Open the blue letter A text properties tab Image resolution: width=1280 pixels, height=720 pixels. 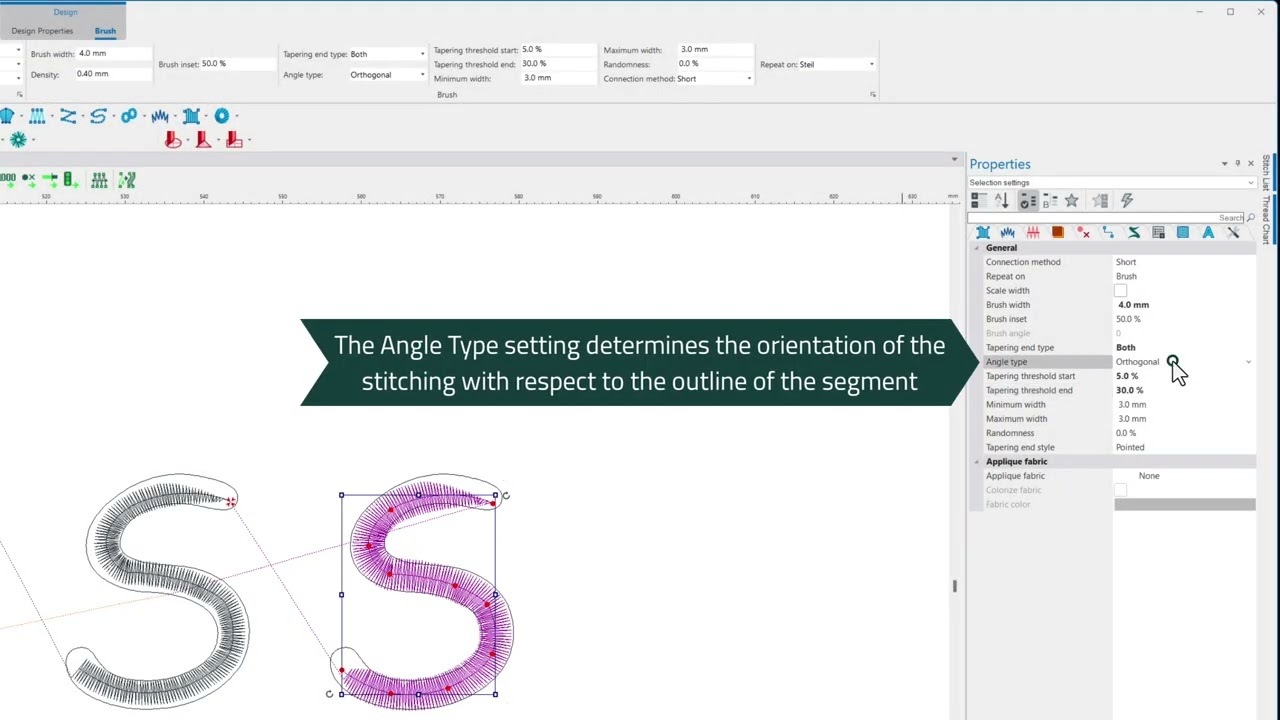point(1208,232)
